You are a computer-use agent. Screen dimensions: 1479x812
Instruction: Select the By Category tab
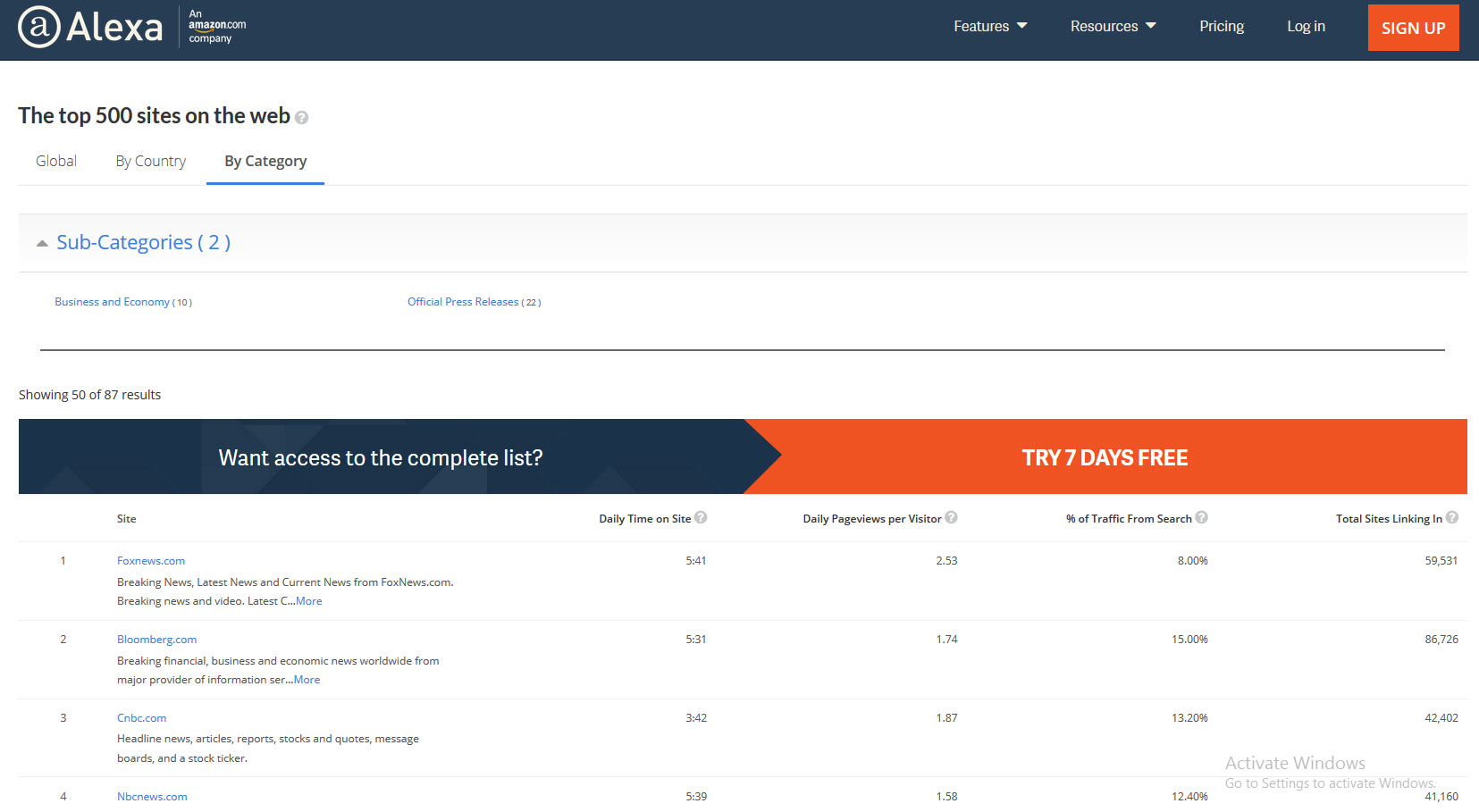(x=265, y=161)
